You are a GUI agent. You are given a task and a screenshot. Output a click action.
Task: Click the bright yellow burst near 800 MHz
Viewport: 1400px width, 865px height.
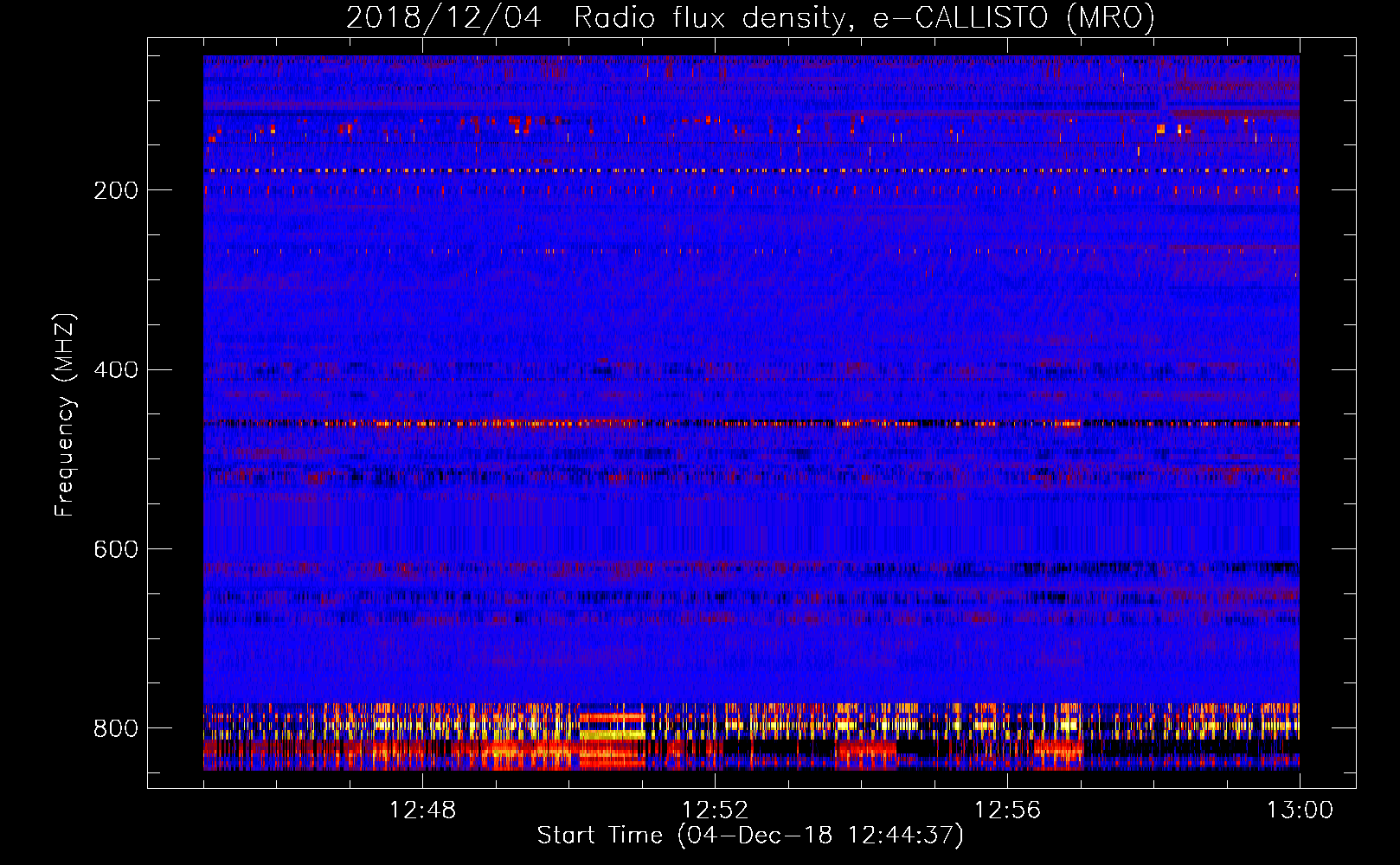point(613,734)
